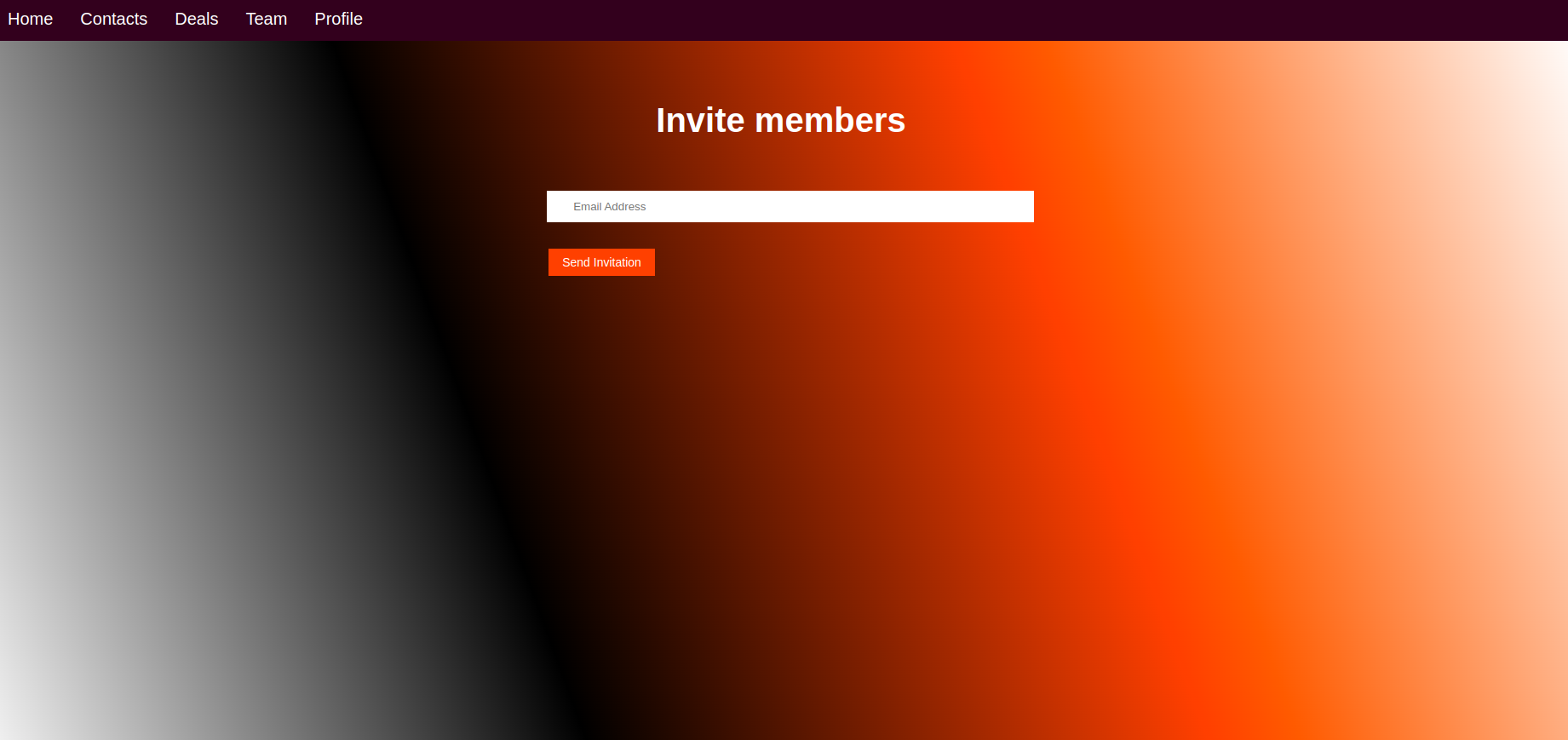Open the Profile page

(338, 19)
